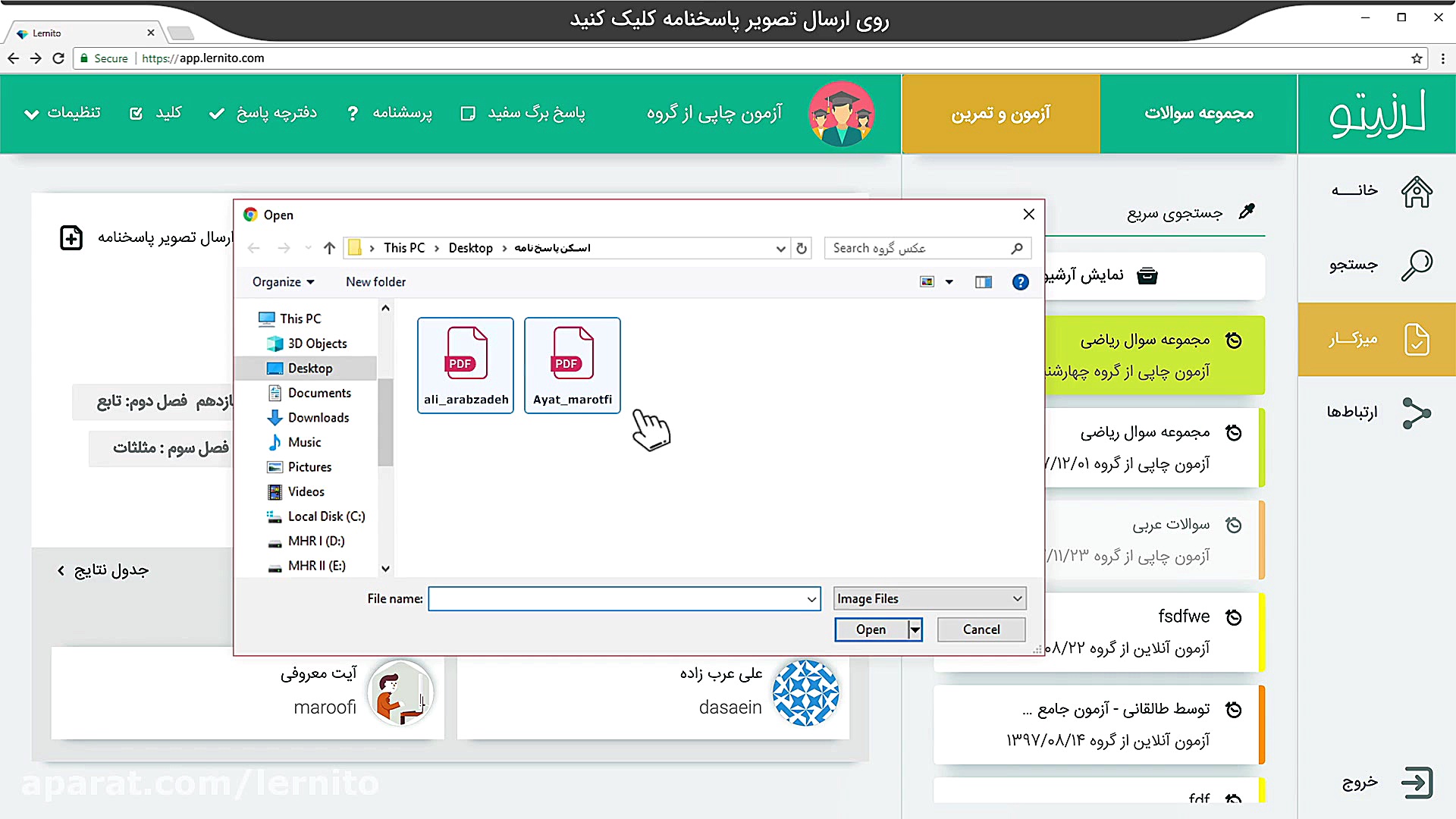1456x819 pixels.
Task: Expand the Open button's split arrow
Action: (915, 629)
